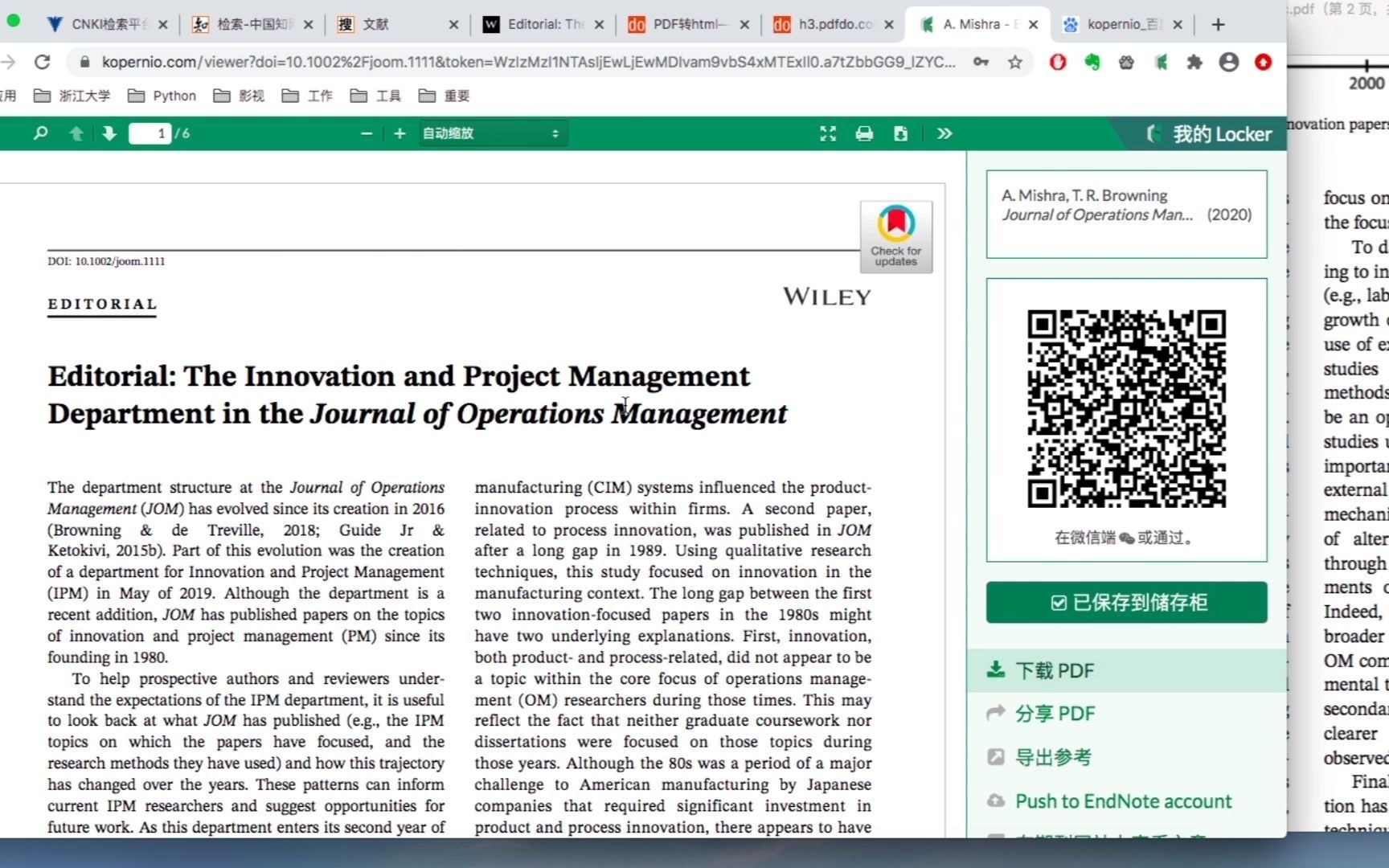Bookmark this page with star icon
This screenshot has width=1389, height=868.
1015,62
